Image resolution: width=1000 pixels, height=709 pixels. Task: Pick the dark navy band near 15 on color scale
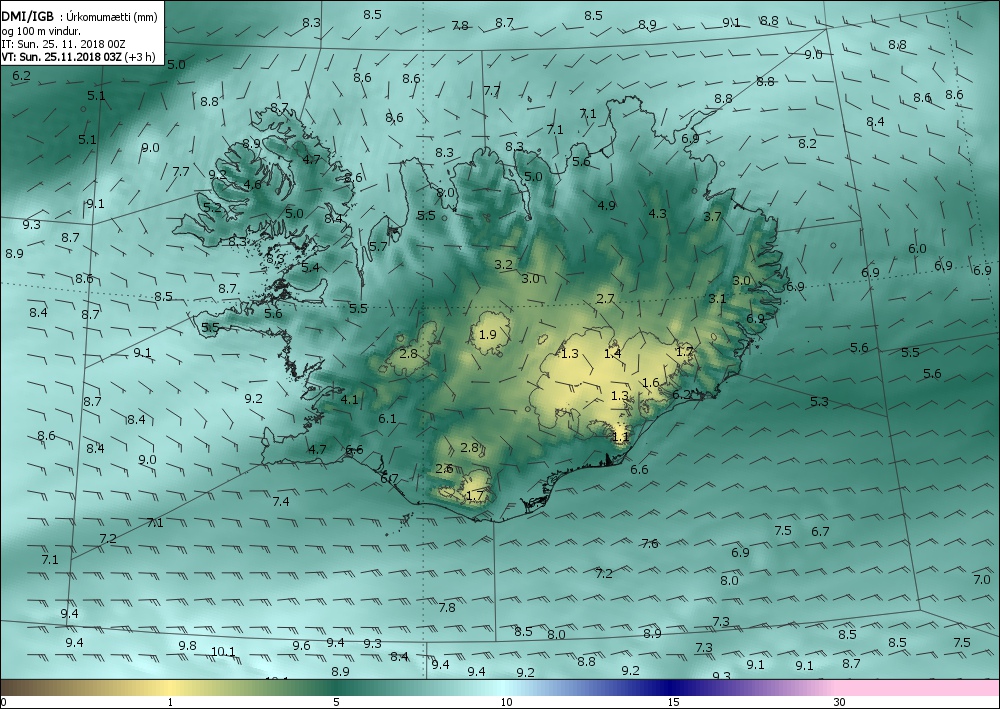(673, 688)
